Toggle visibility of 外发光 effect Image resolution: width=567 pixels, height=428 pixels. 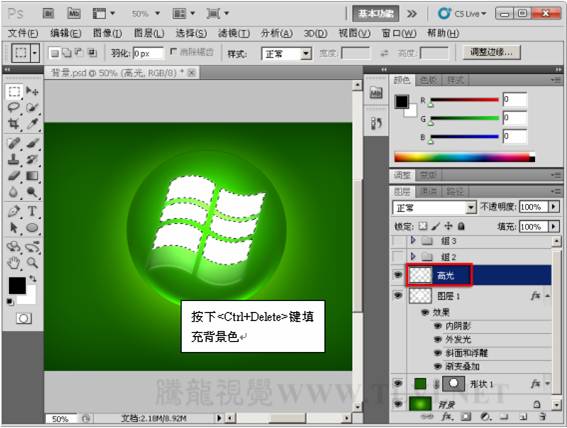438,339
